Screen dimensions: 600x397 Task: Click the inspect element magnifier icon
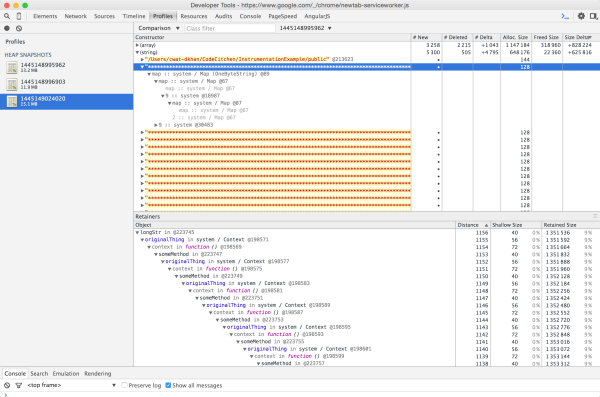coord(7,16)
